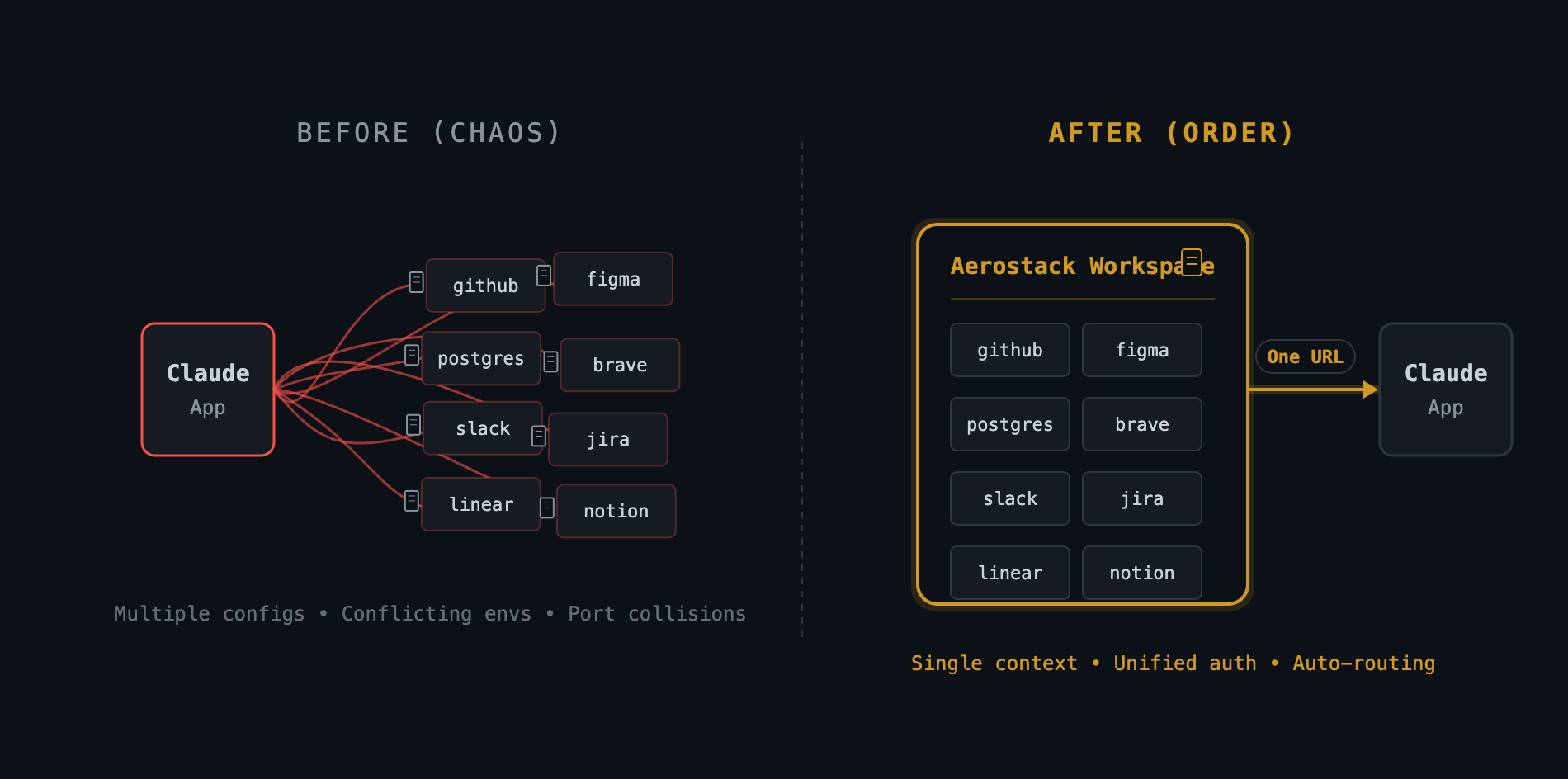This screenshot has width=1568, height=779.
Task: Select the config icon beside chaos-side slack node
Action: 414,425
